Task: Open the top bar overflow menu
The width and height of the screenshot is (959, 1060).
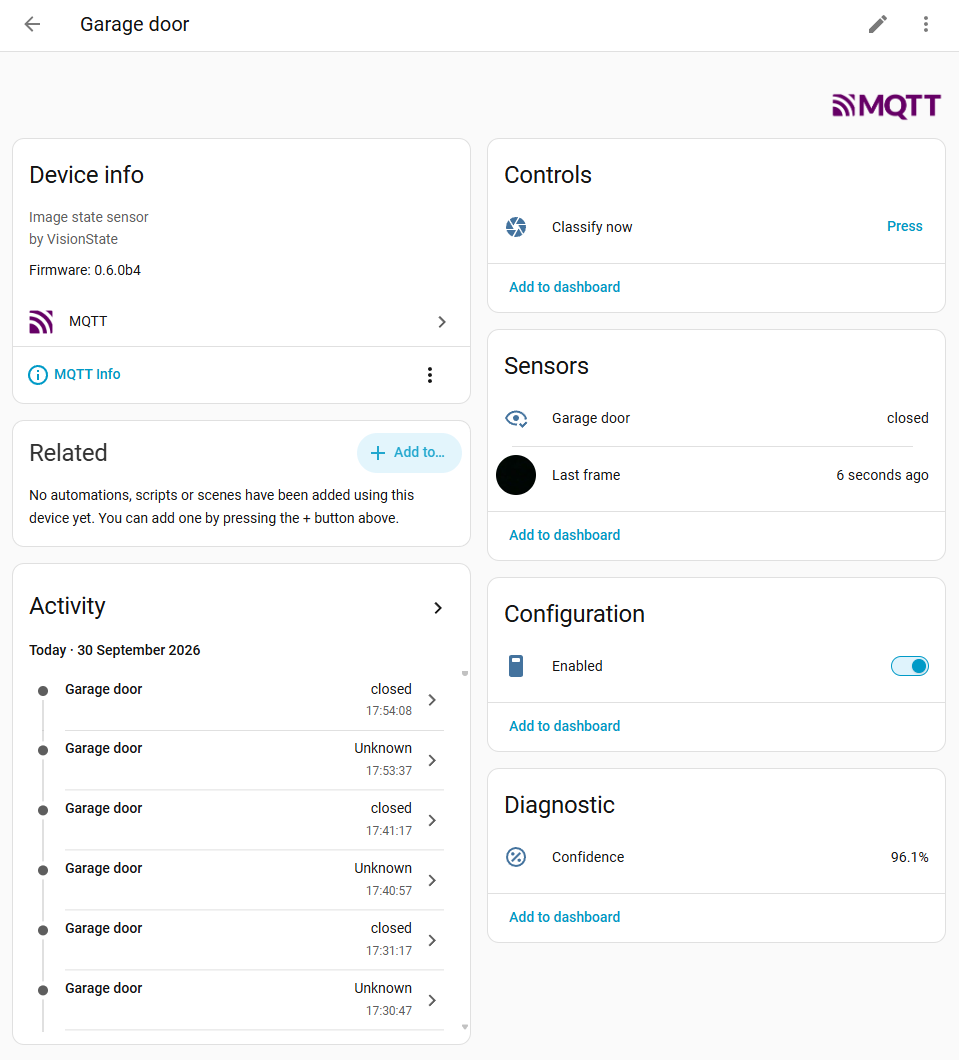Action: [925, 24]
